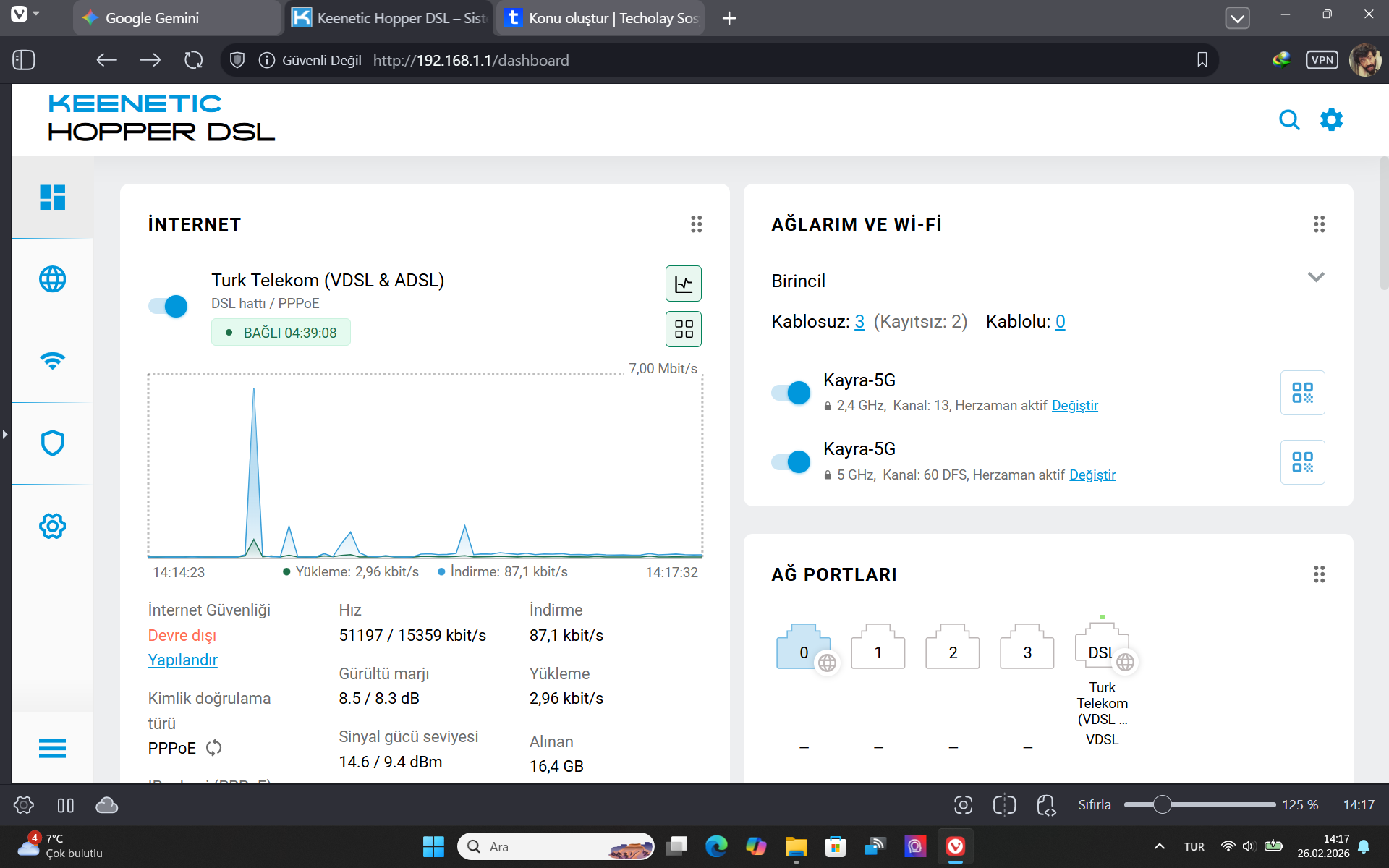This screenshot has height=868, width=1389.
Task: Open the tab list dropdown arrow
Action: click(x=1237, y=18)
